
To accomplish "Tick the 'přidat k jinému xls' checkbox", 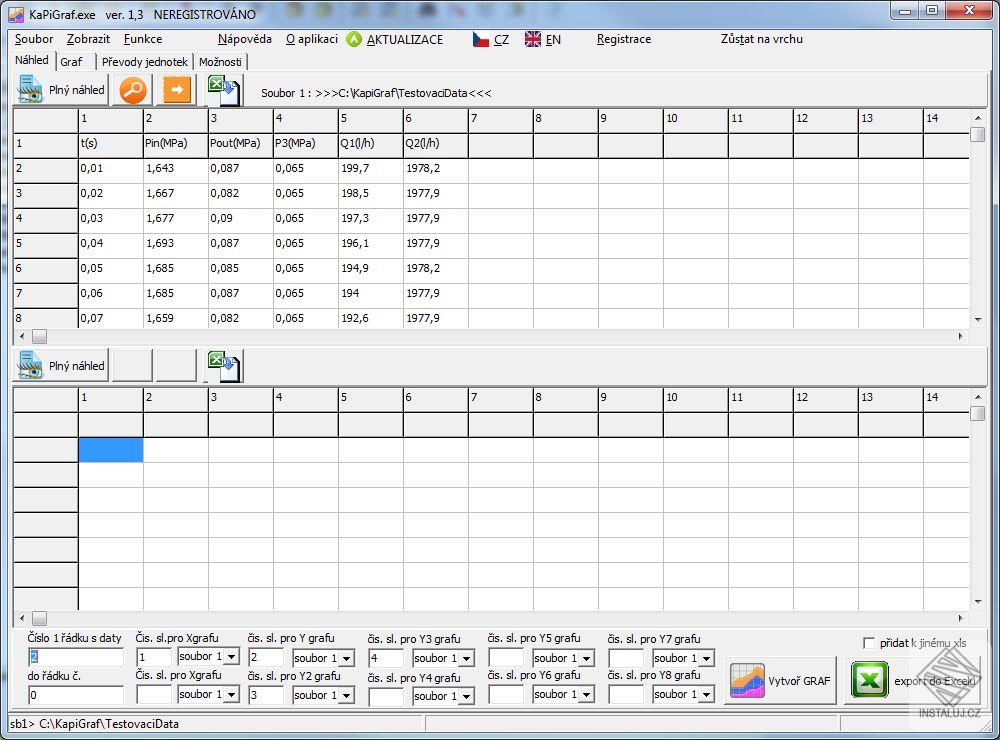I will [869, 642].
